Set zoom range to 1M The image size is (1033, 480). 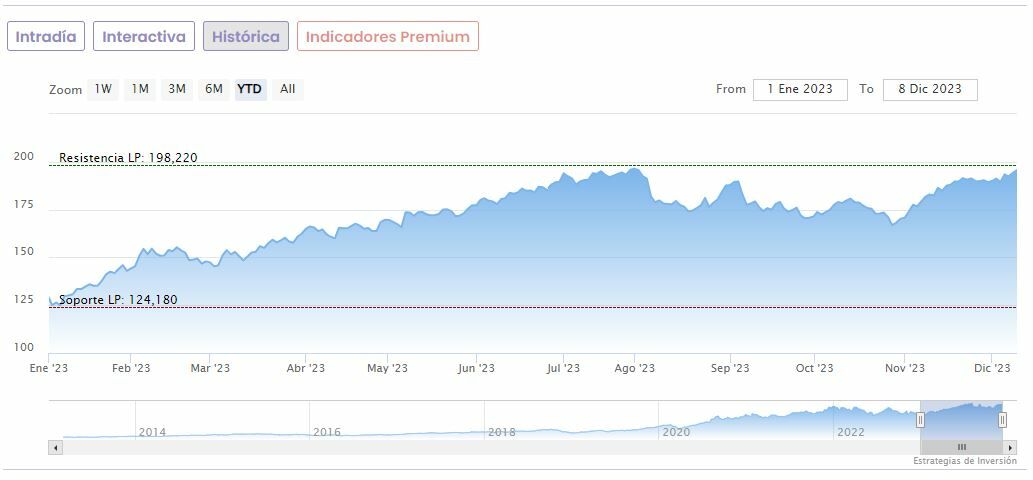click(x=140, y=89)
